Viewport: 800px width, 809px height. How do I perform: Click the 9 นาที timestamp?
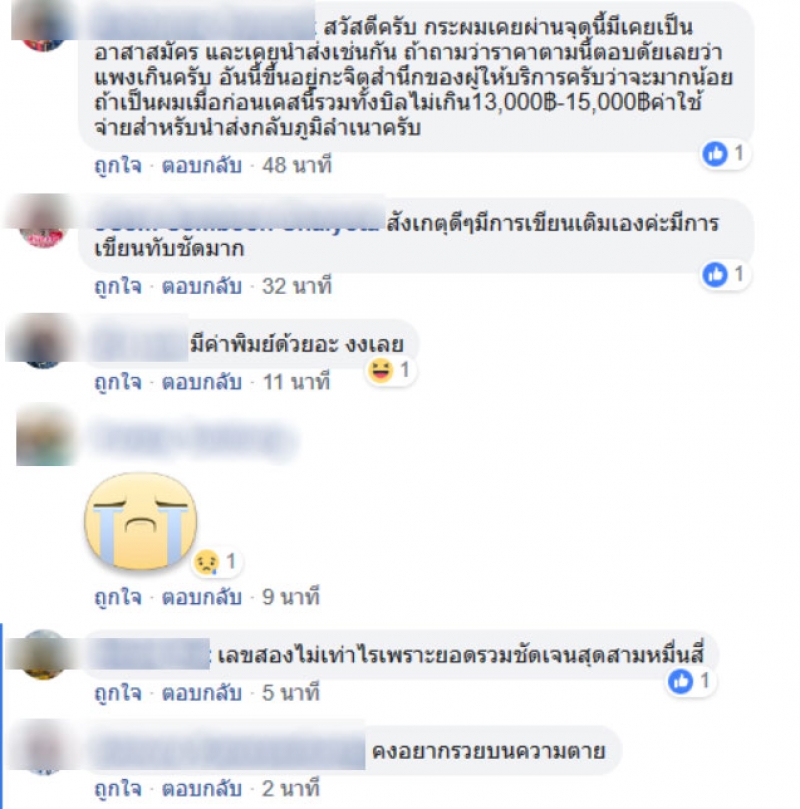pos(291,597)
